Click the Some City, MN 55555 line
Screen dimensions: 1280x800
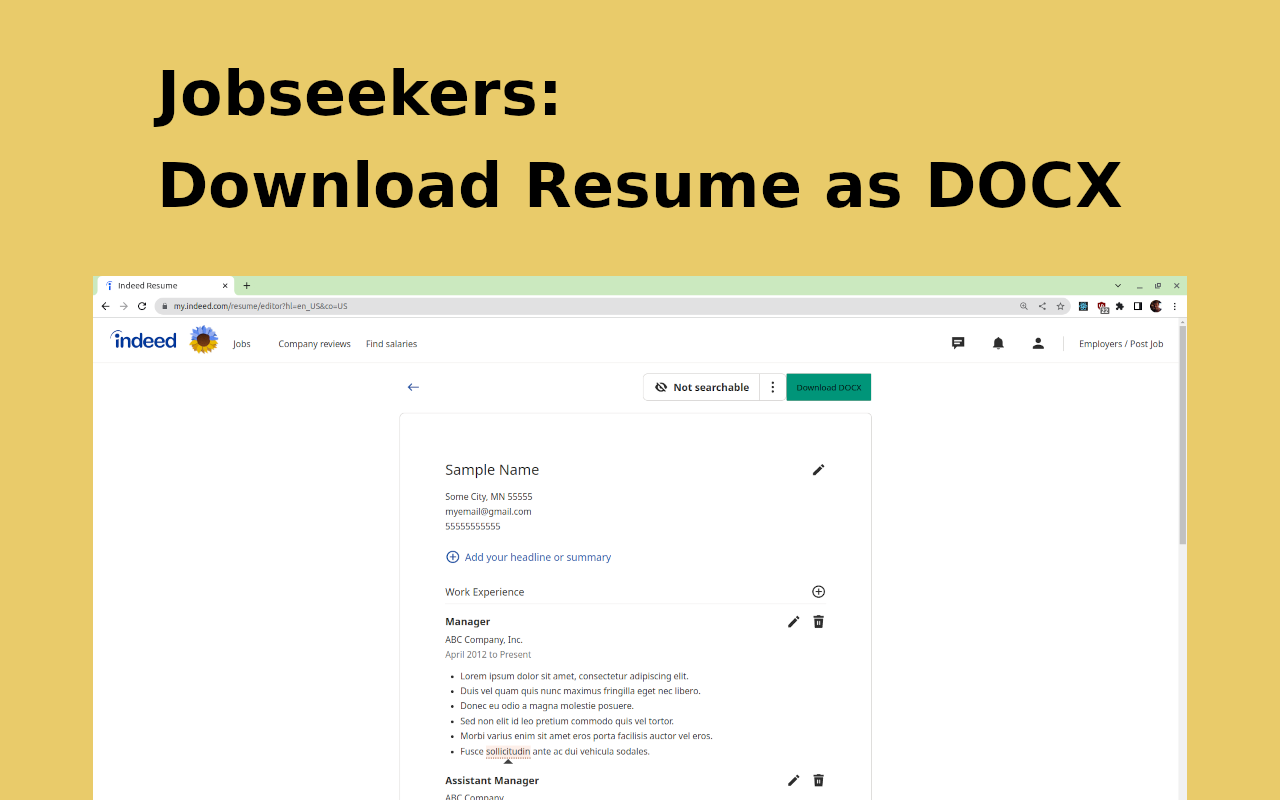tap(489, 496)
